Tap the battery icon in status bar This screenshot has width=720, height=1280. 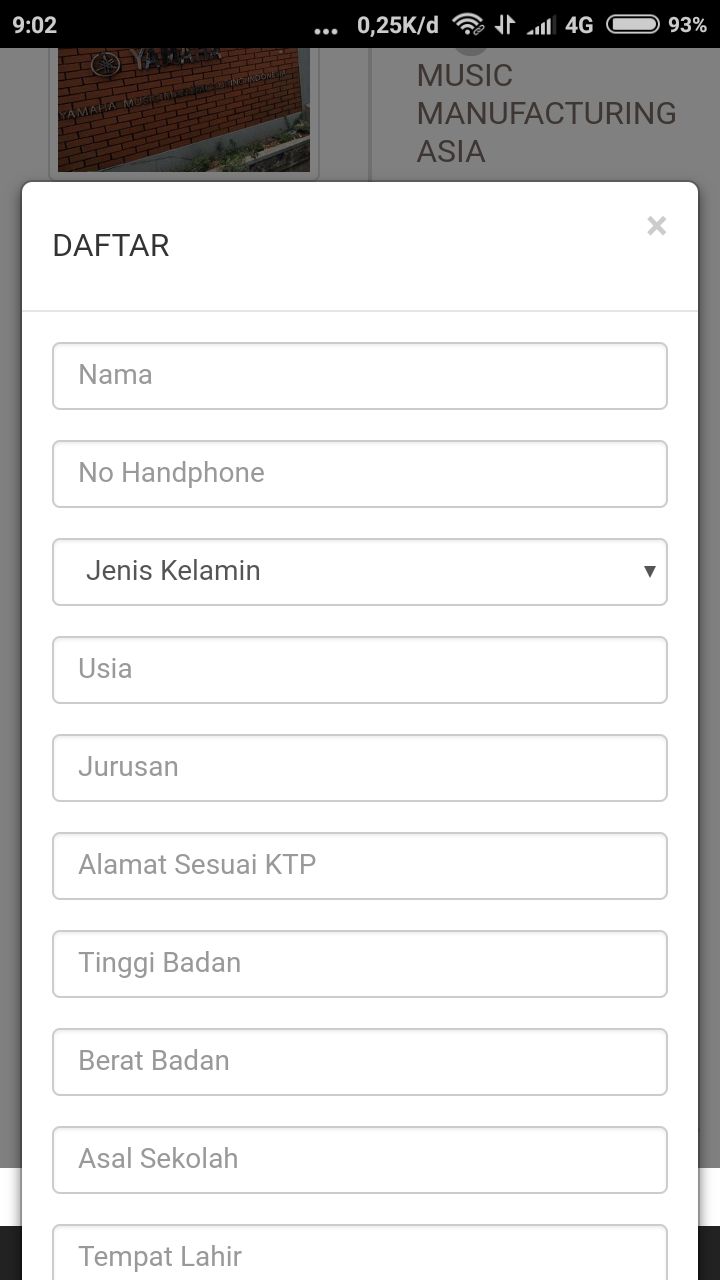[633, 25]
